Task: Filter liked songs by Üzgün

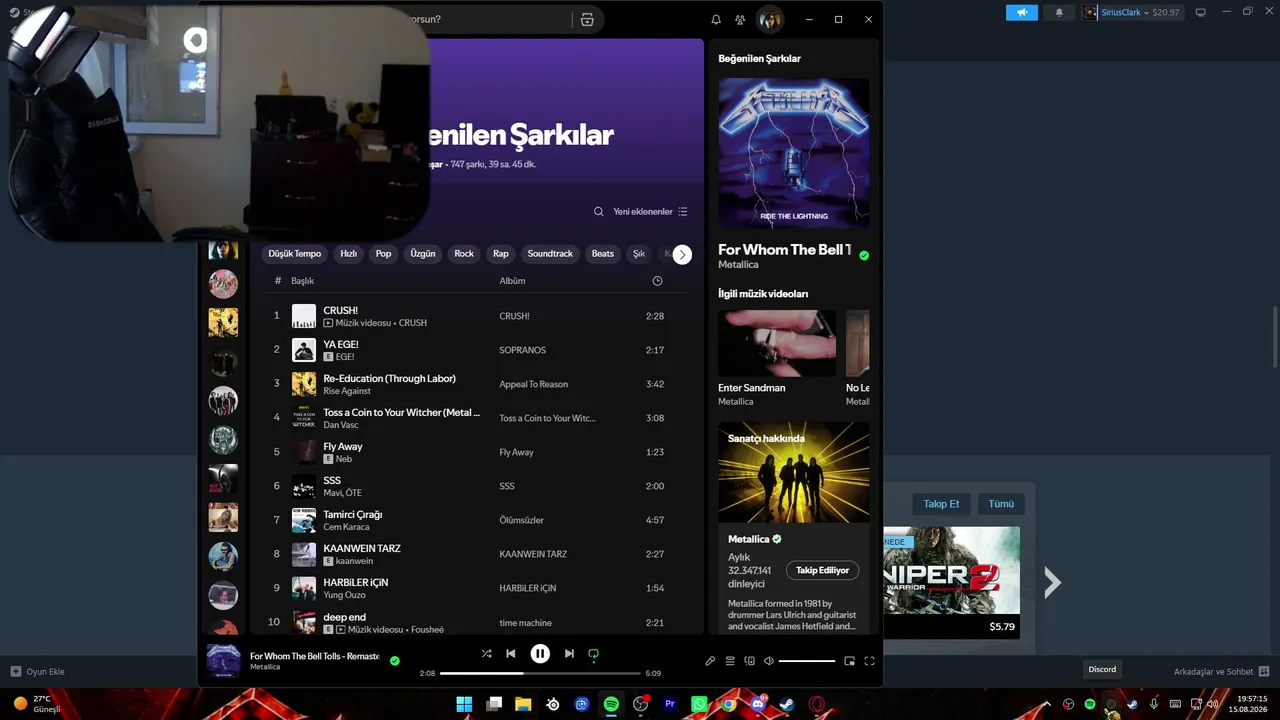Action: click(x=423, y=254)
